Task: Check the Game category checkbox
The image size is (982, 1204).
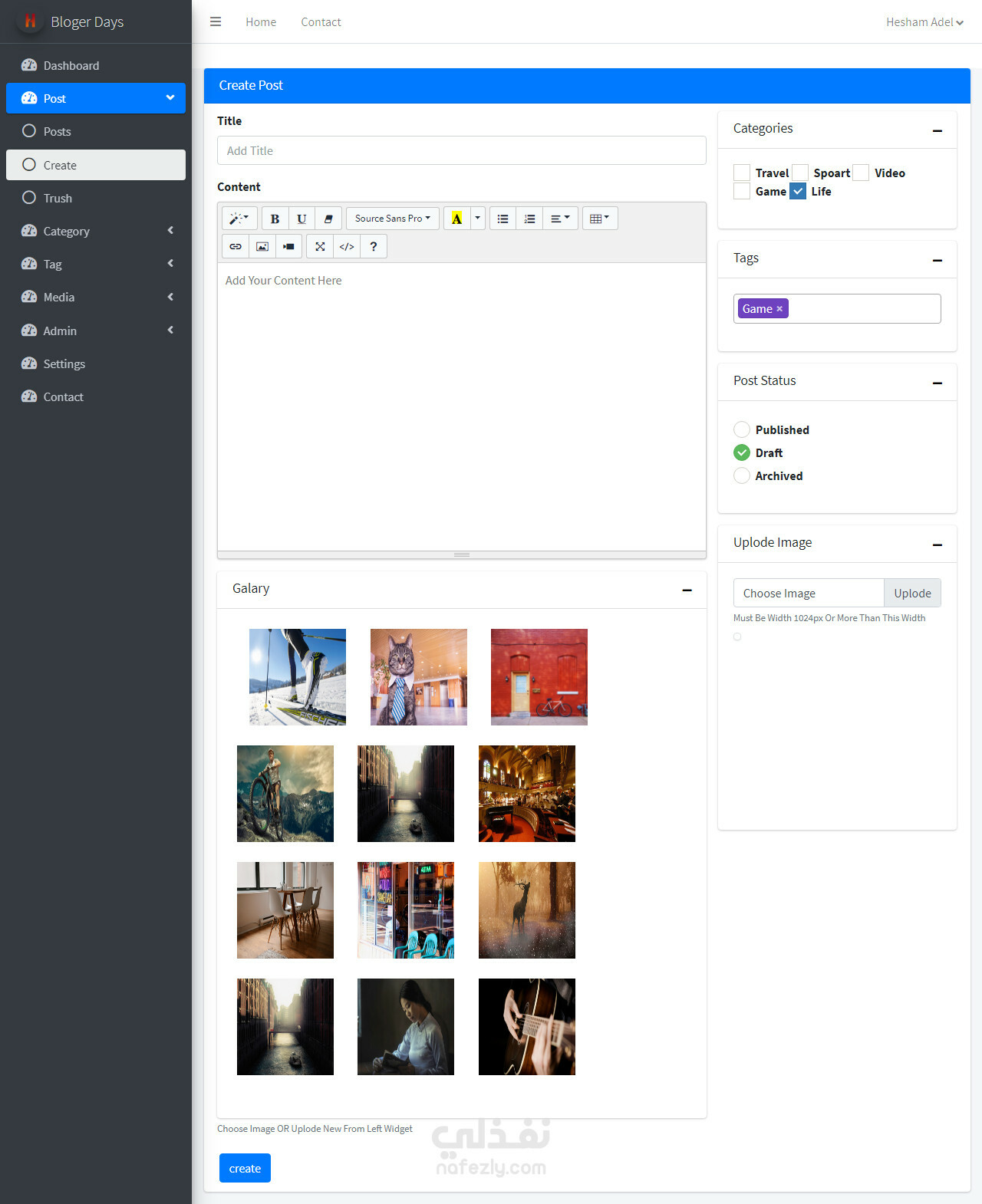Action: (x=742, y=191)
